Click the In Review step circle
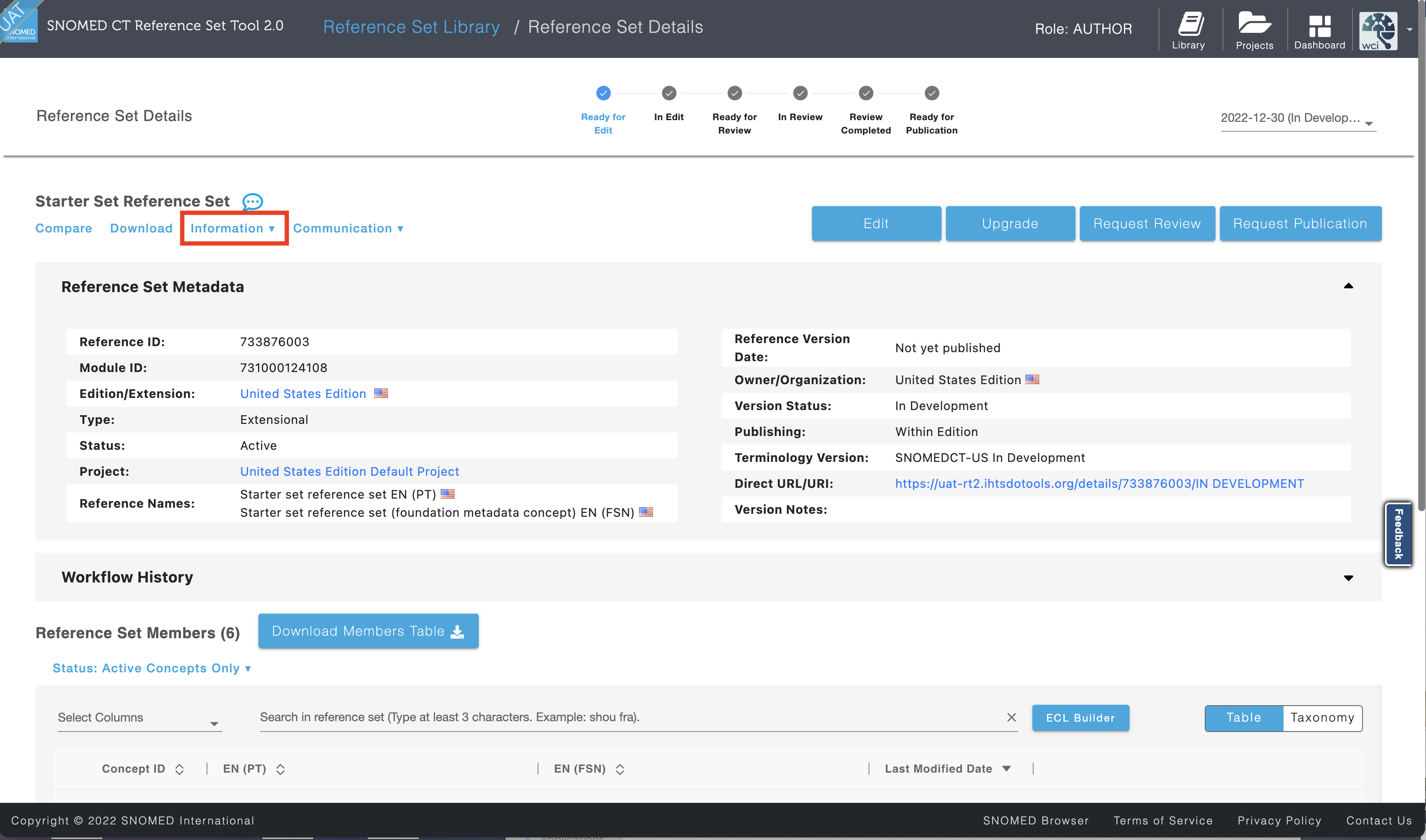Viewport: 1426px width, 840px height. click(x=800, y=93)
